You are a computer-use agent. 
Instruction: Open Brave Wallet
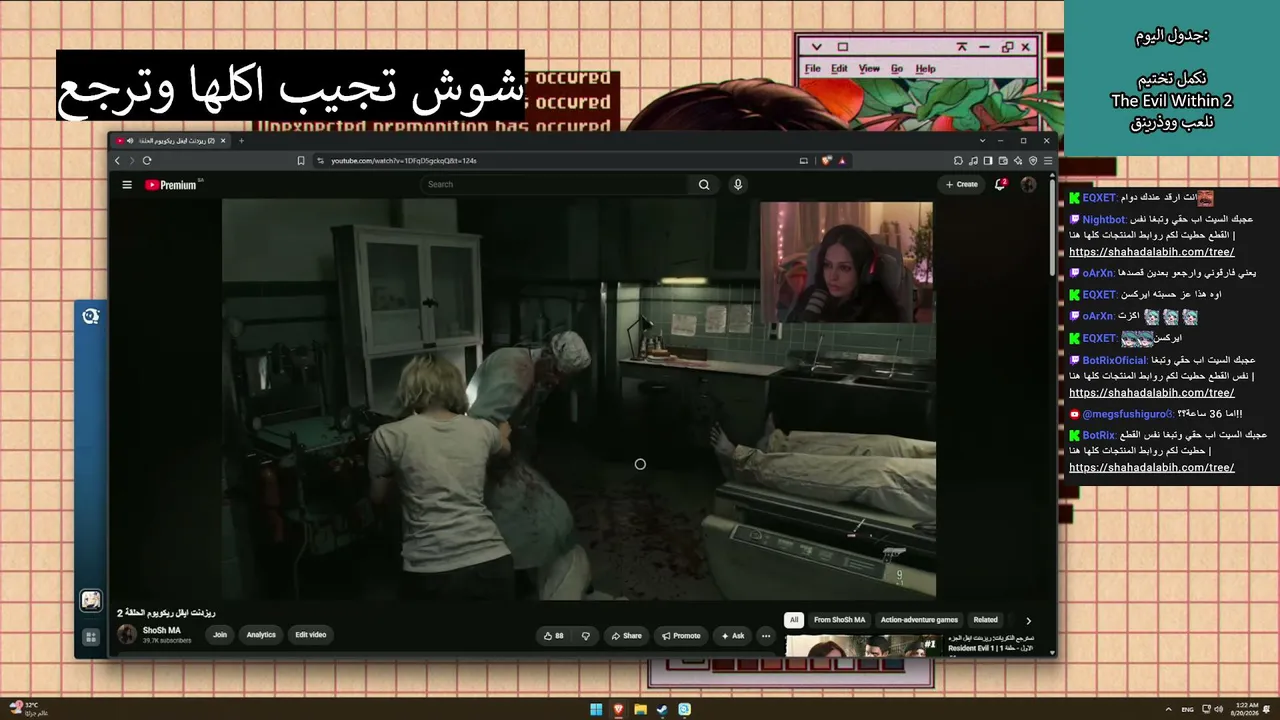pyautogui.click(x=1003, y=160)
